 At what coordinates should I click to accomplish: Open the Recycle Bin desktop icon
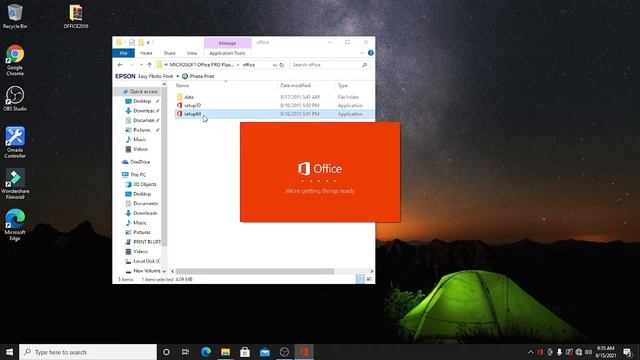[15, 16]
